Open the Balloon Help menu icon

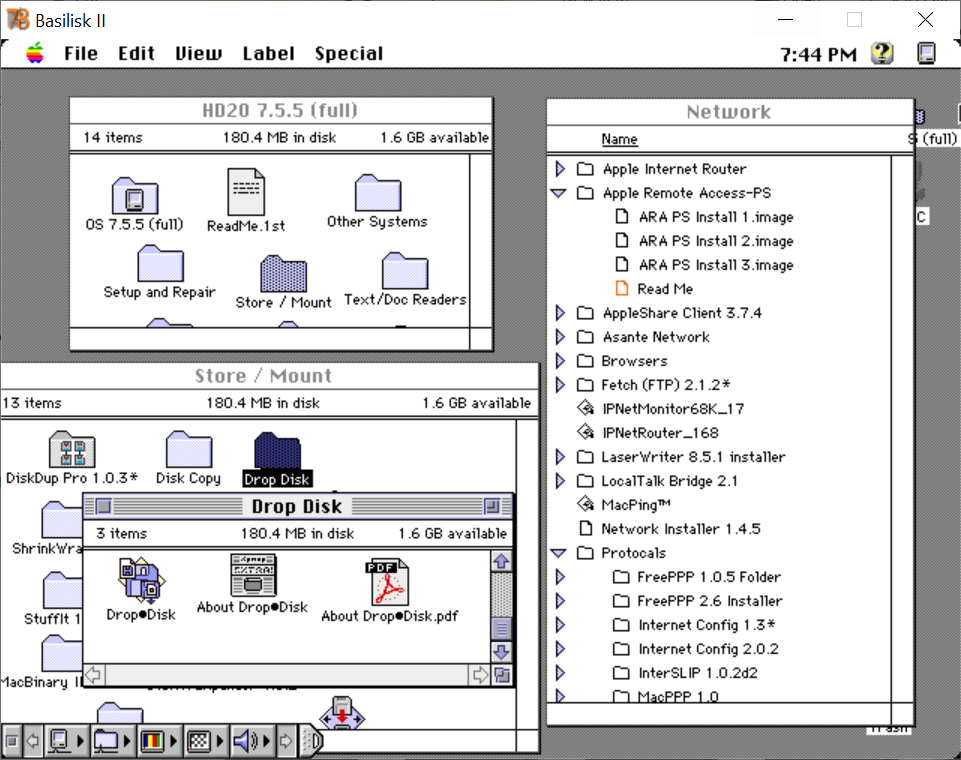click(882, 53)
